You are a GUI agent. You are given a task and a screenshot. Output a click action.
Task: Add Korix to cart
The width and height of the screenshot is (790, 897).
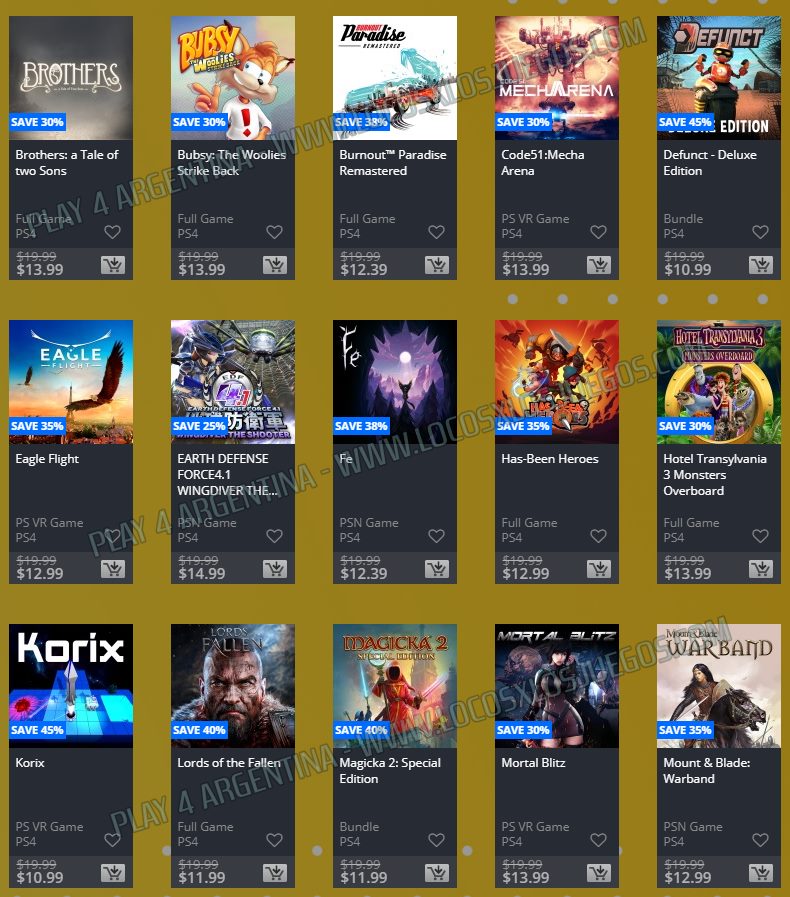click(113, 872)
